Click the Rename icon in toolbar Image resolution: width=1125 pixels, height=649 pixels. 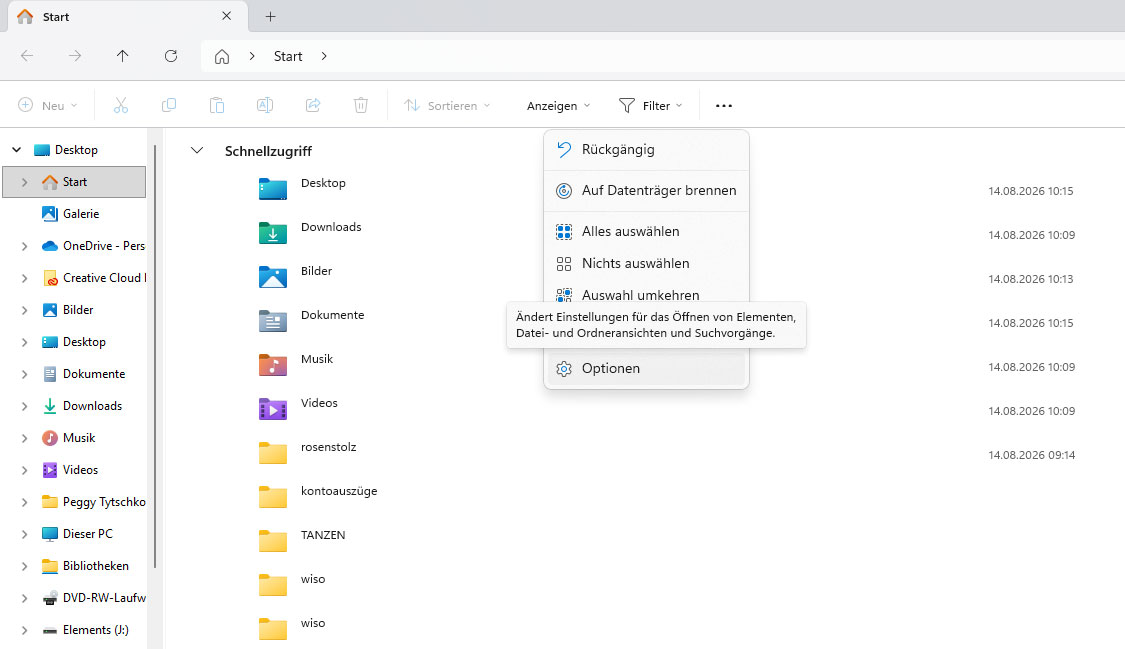[x=265, y=105]
